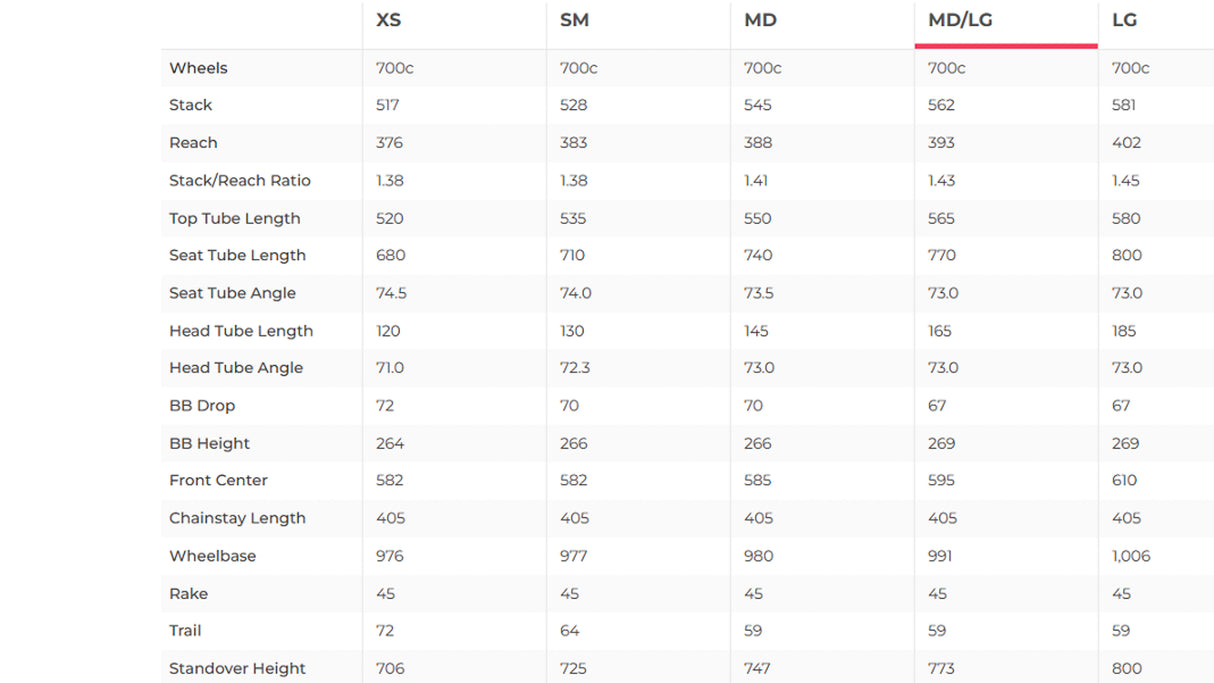Screen dimensions: 1214x683
Task: Open the LG size tab
Action: [1124, 20]
